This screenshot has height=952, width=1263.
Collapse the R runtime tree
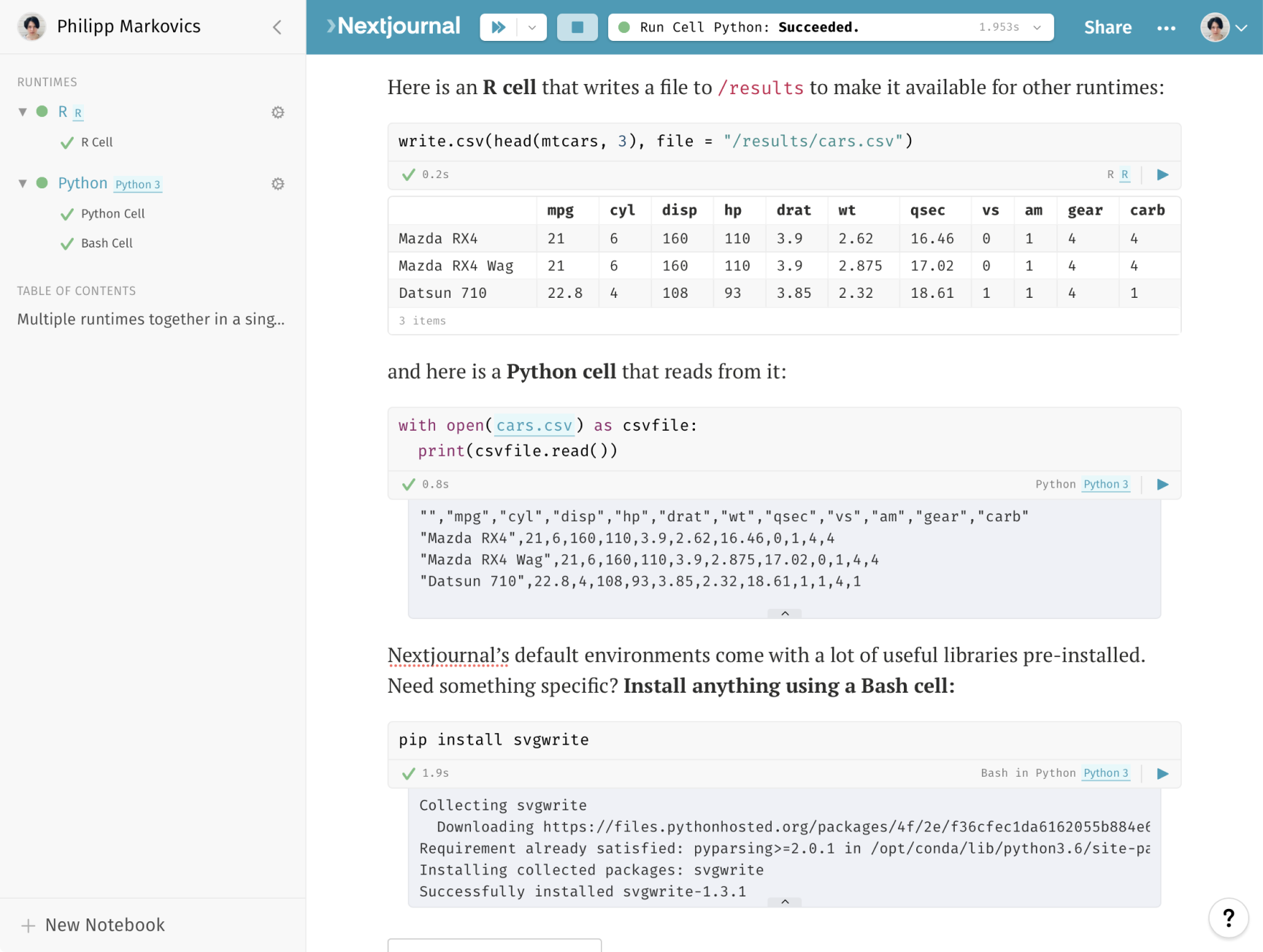tap(23, 112)
